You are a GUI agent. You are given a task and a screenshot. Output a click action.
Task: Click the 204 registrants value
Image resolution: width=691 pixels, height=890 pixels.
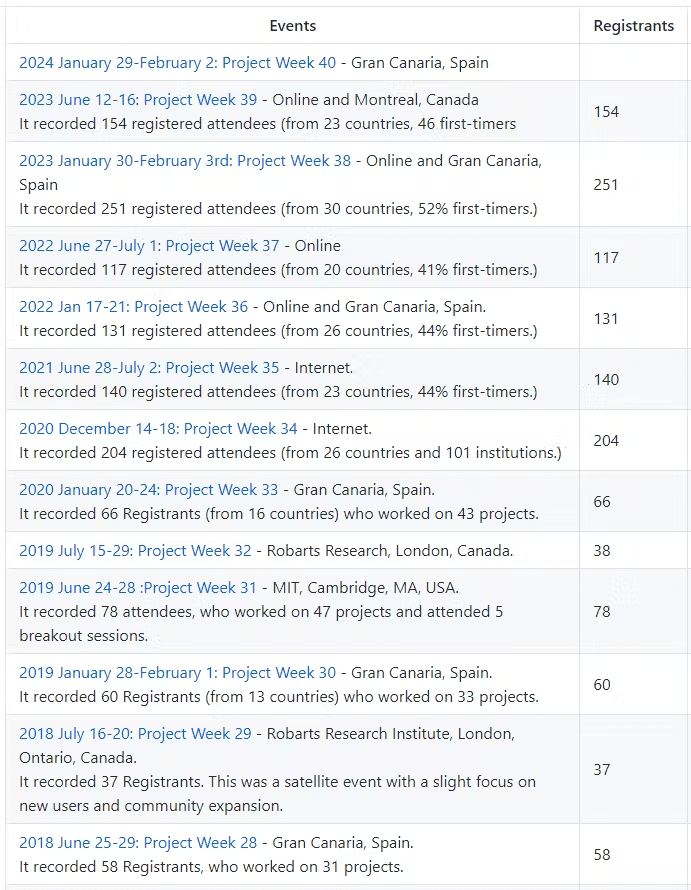[x=606, y=440]
